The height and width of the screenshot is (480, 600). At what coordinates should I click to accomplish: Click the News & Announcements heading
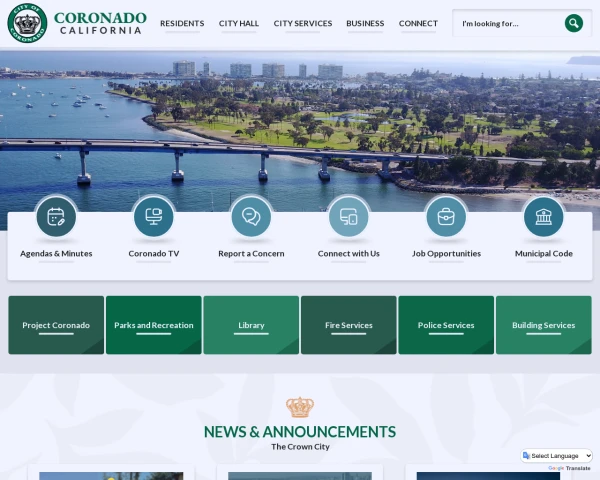click(300, 431)
